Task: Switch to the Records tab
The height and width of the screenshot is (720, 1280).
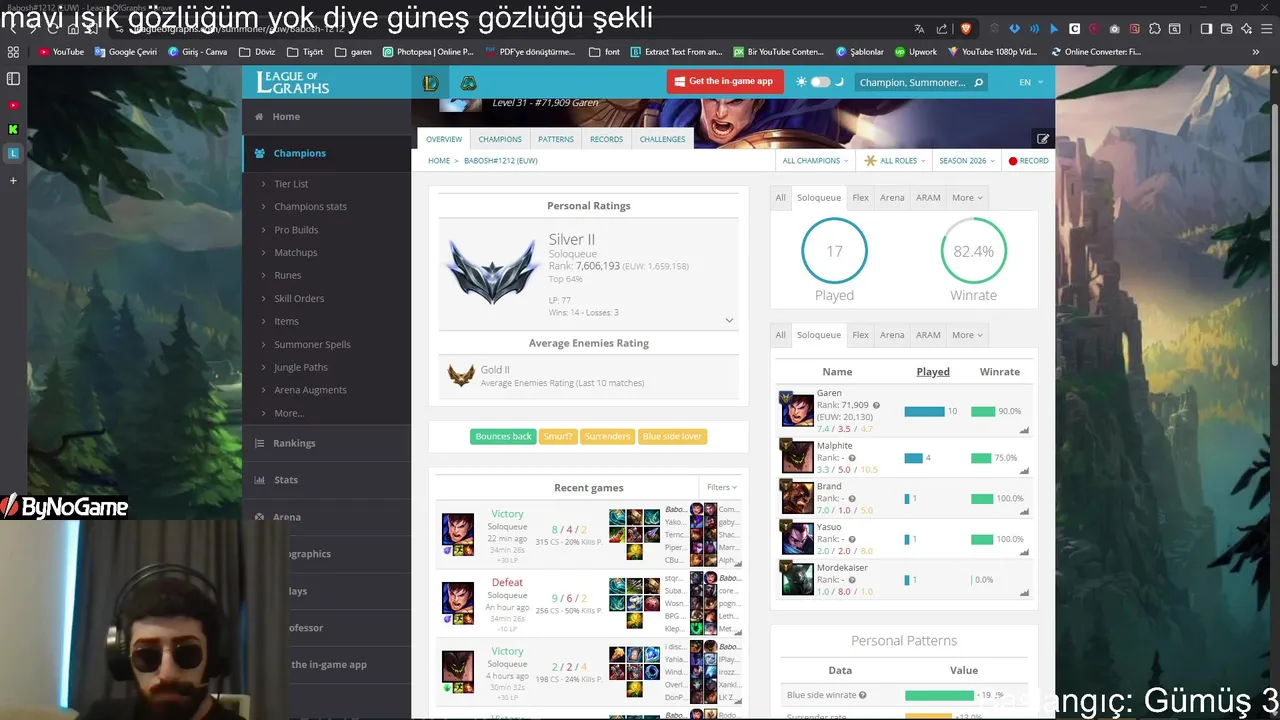Action: pos(606,139)
